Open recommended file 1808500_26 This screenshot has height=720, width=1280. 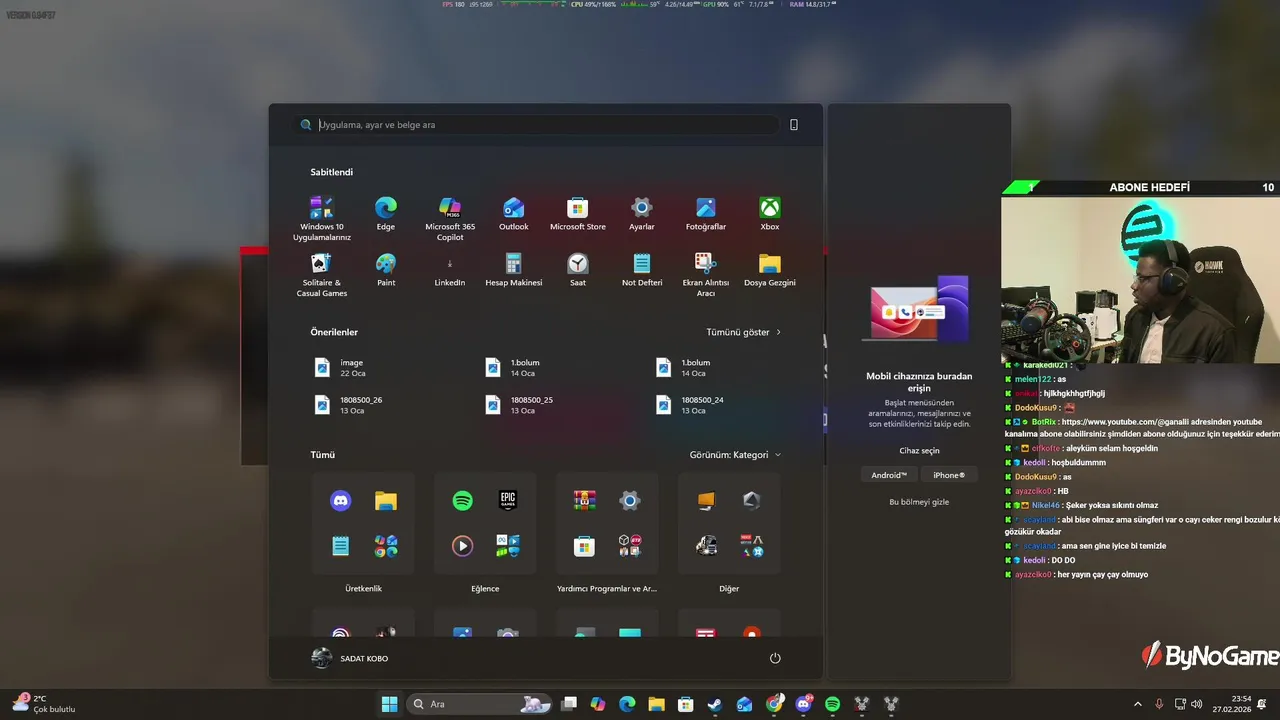(348, 405)
